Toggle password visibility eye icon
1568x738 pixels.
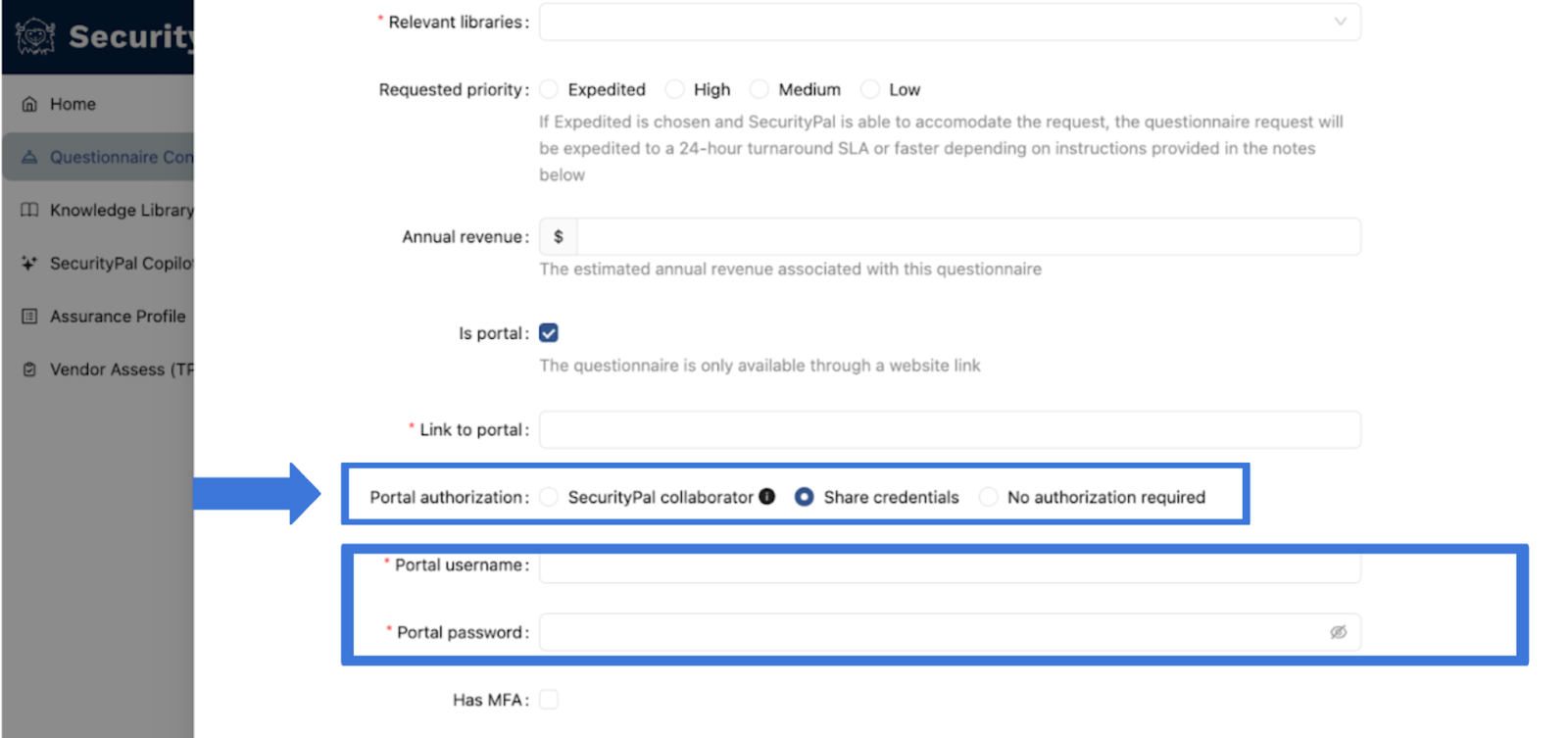point(1338,632)
